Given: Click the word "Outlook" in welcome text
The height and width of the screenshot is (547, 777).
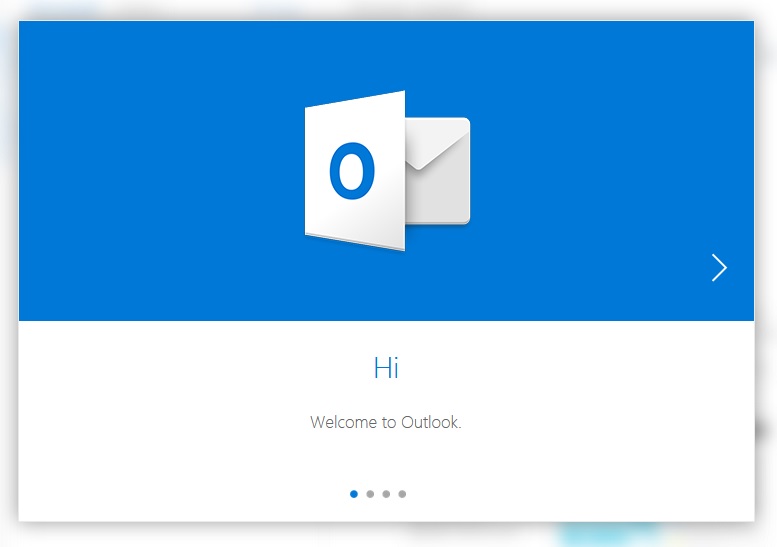Looking at the screenshot, I should (430, 422).
